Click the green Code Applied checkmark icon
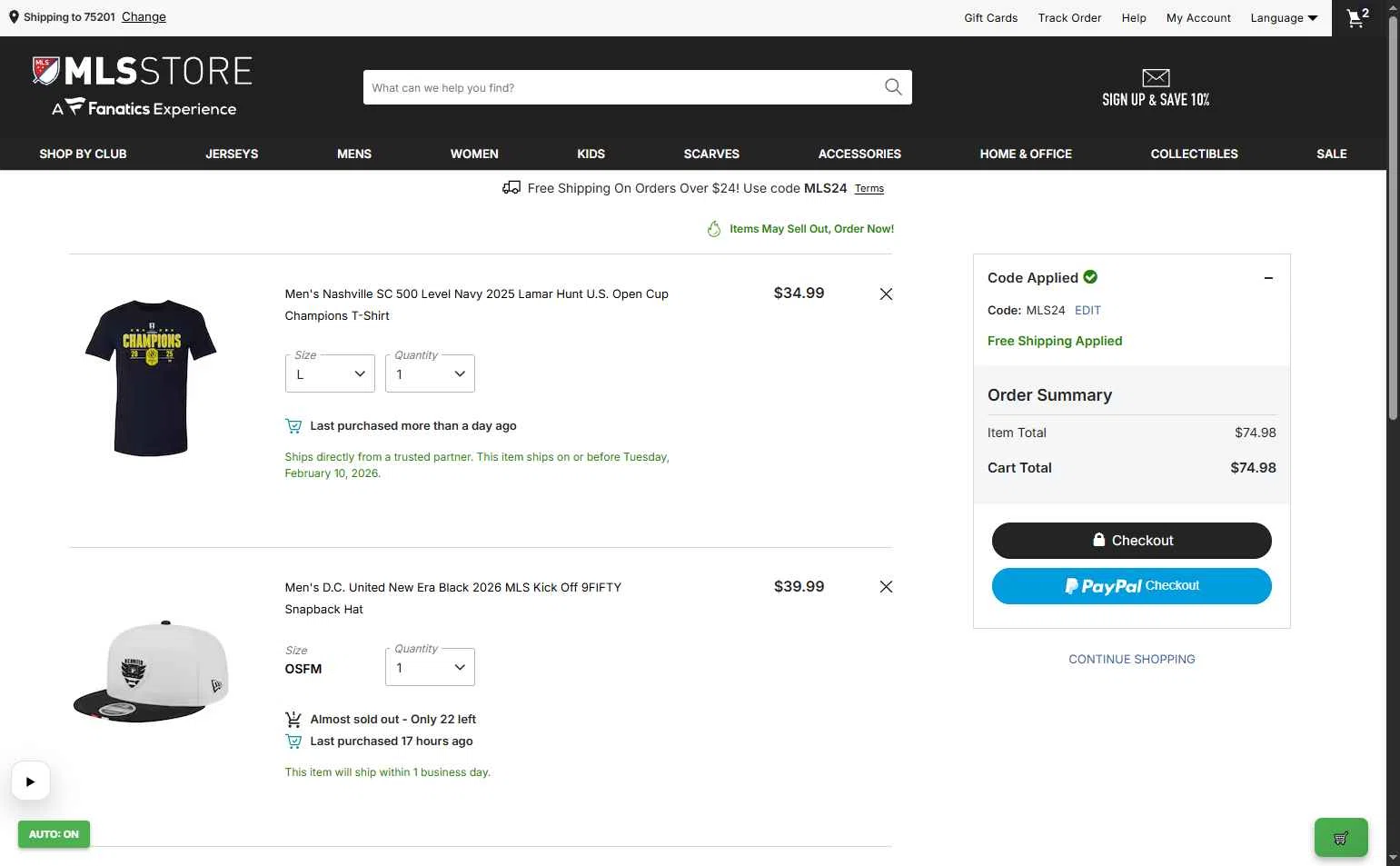The width and height of the screenshot is (1400, 866). (x=1090, y=277)
